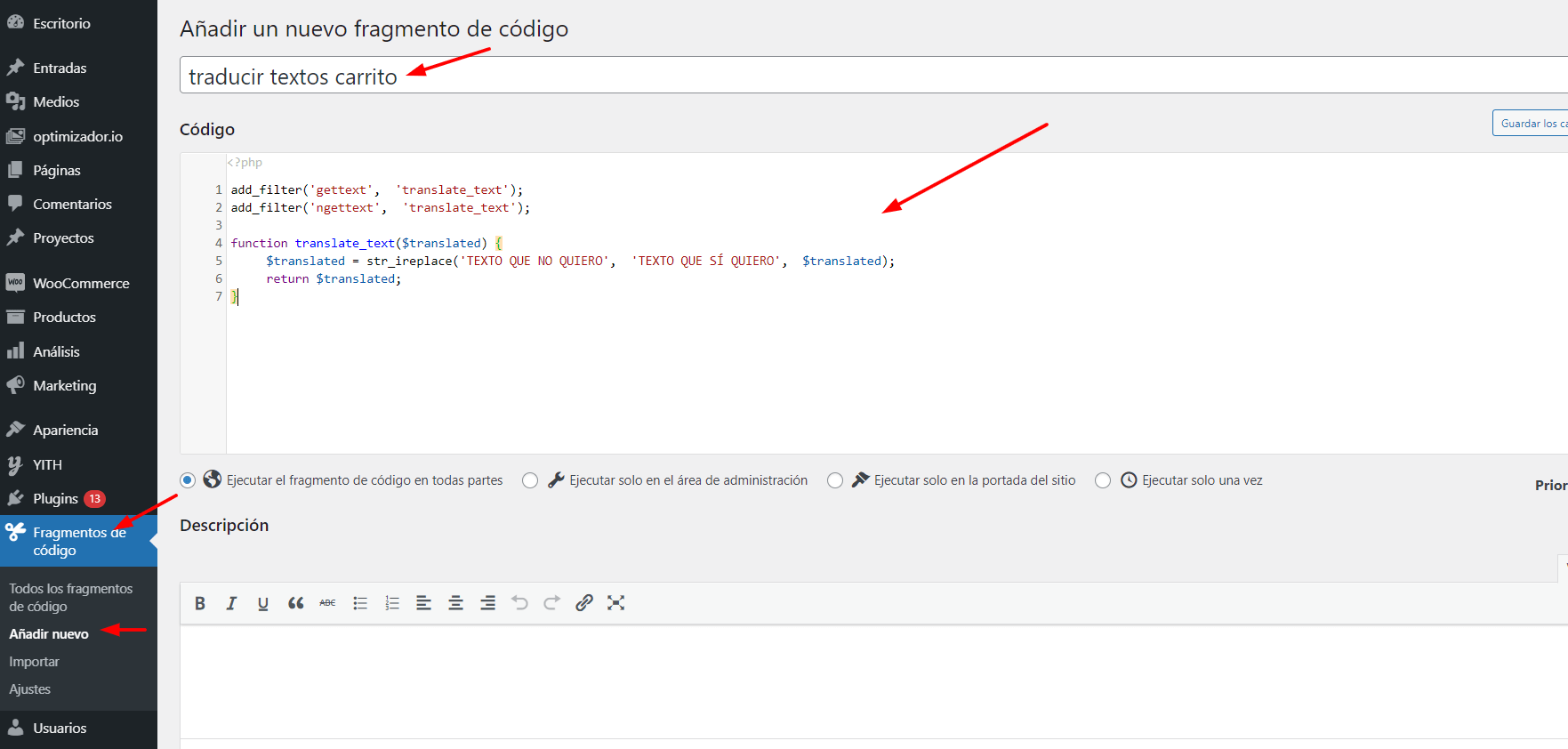Click the Plugins plug icon
The image size is (1568, 749).
coord(15,498)
